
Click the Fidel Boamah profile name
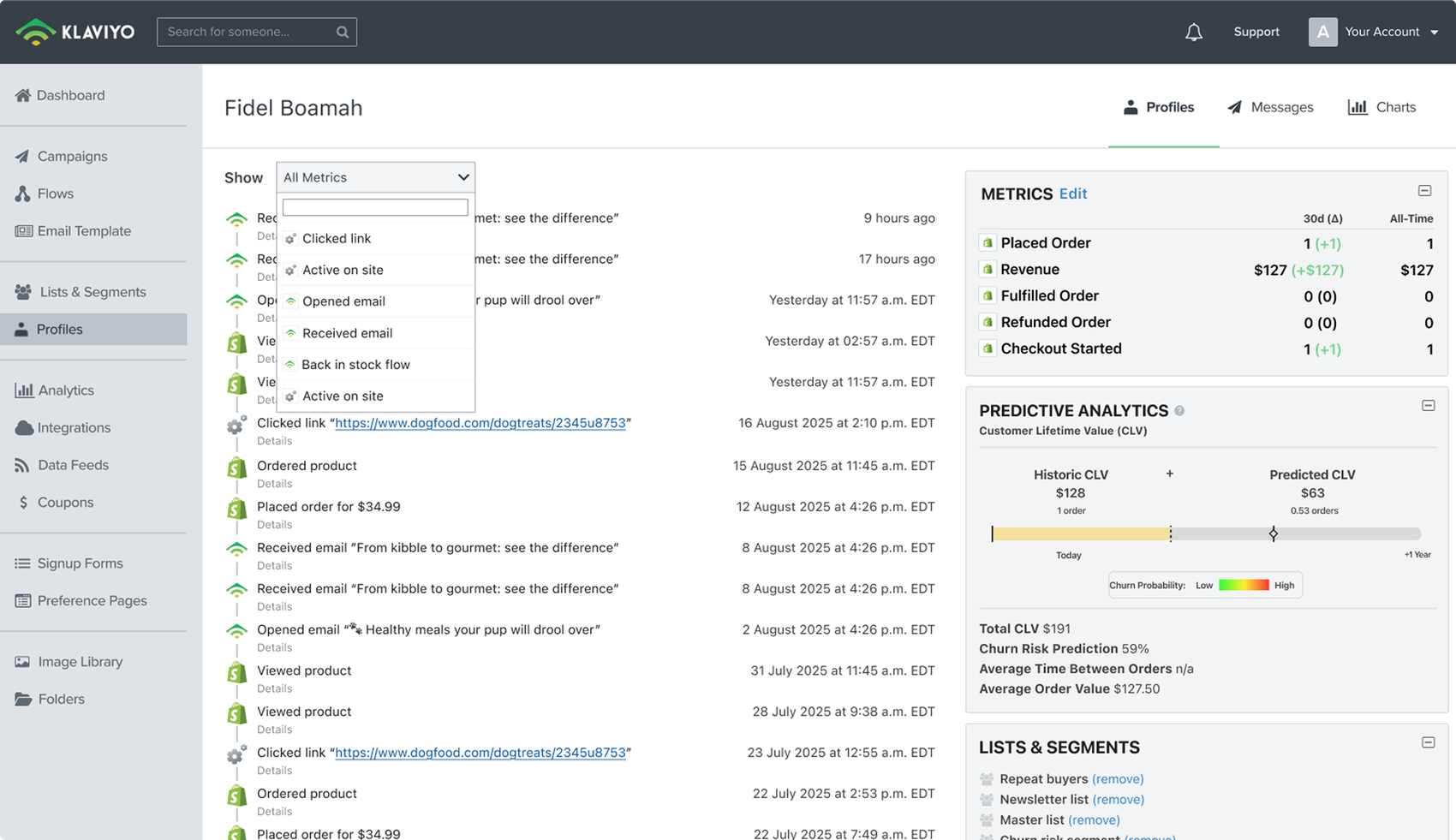(x=294, y=108)
